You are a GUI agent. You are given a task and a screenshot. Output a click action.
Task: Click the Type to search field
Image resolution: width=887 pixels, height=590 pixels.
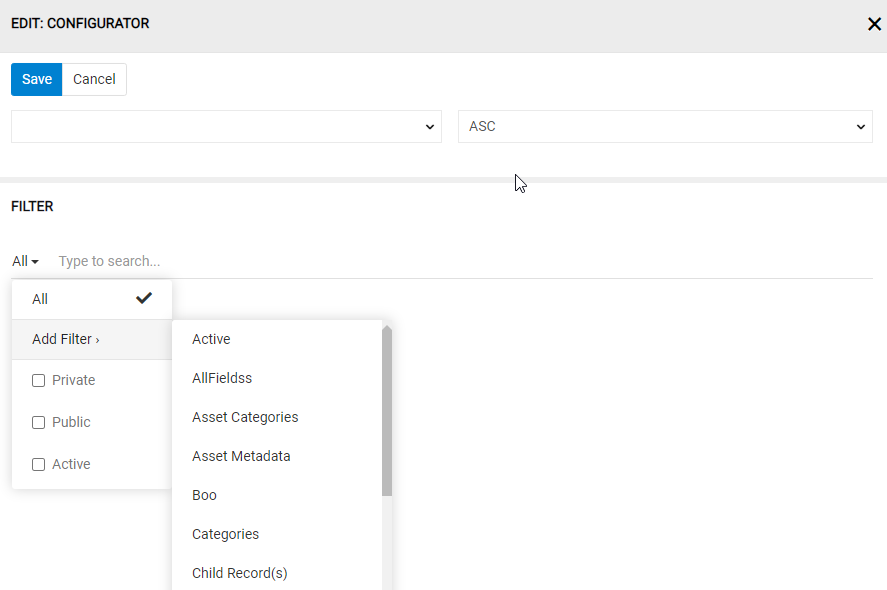[460, 261]
